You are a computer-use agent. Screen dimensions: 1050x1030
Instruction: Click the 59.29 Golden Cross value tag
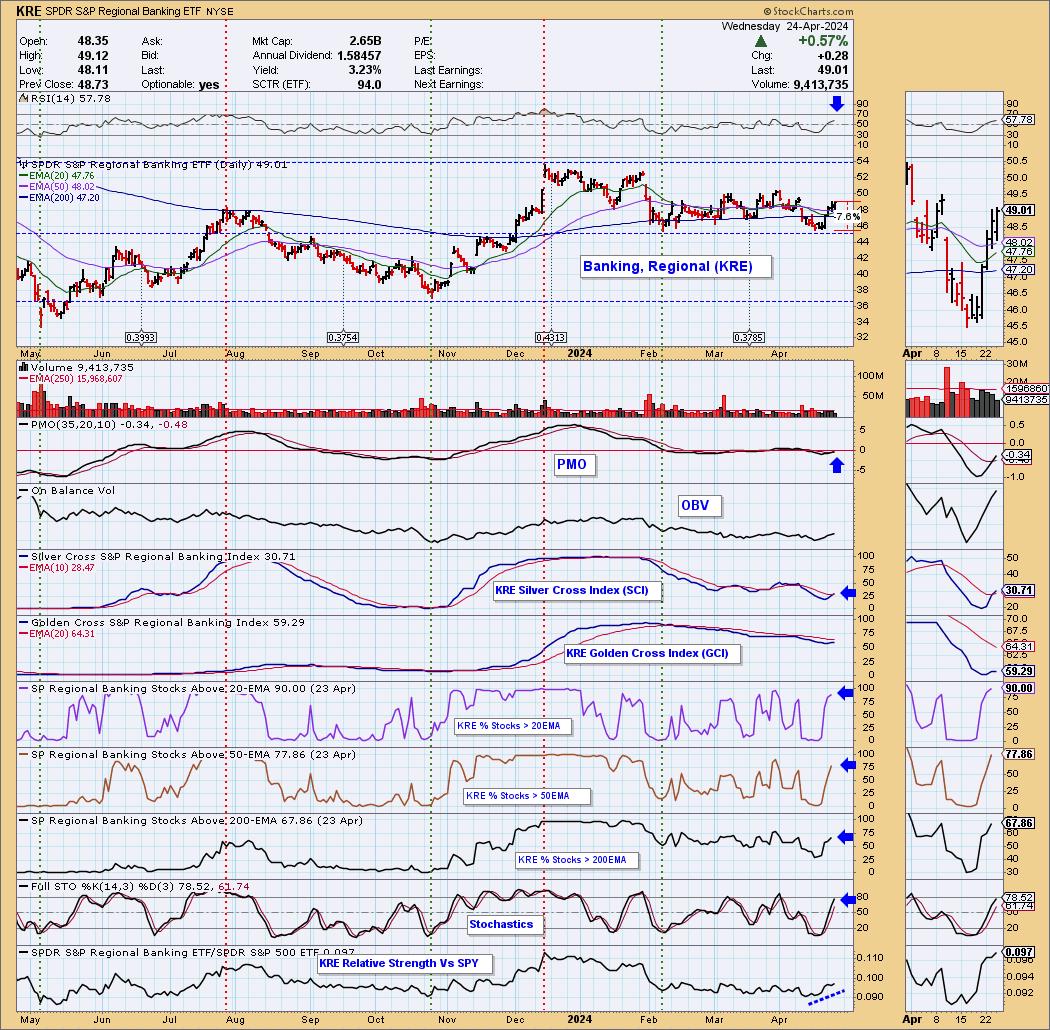coord(1020,671)
